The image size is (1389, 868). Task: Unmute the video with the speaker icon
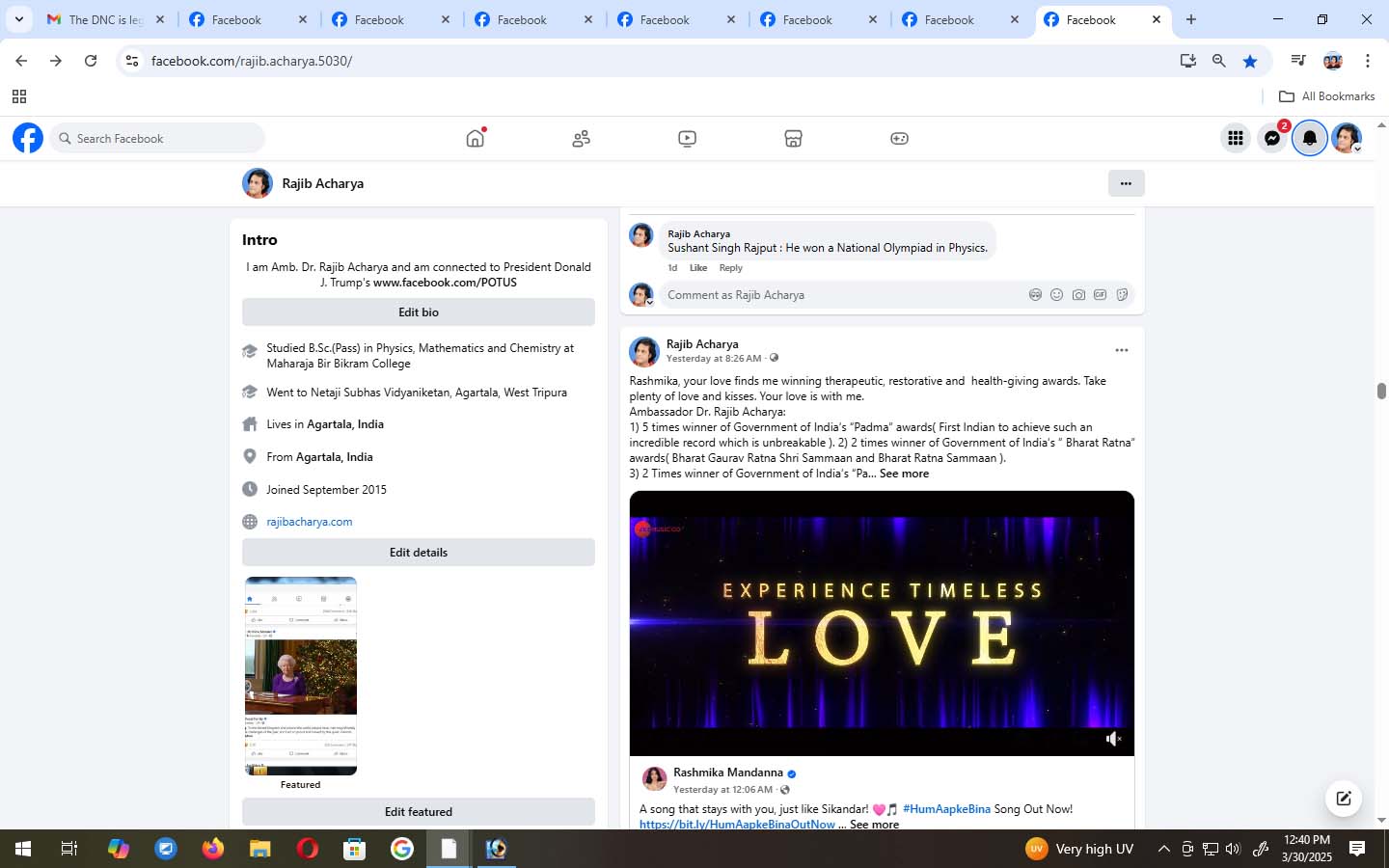click(x=1113, y=739)
